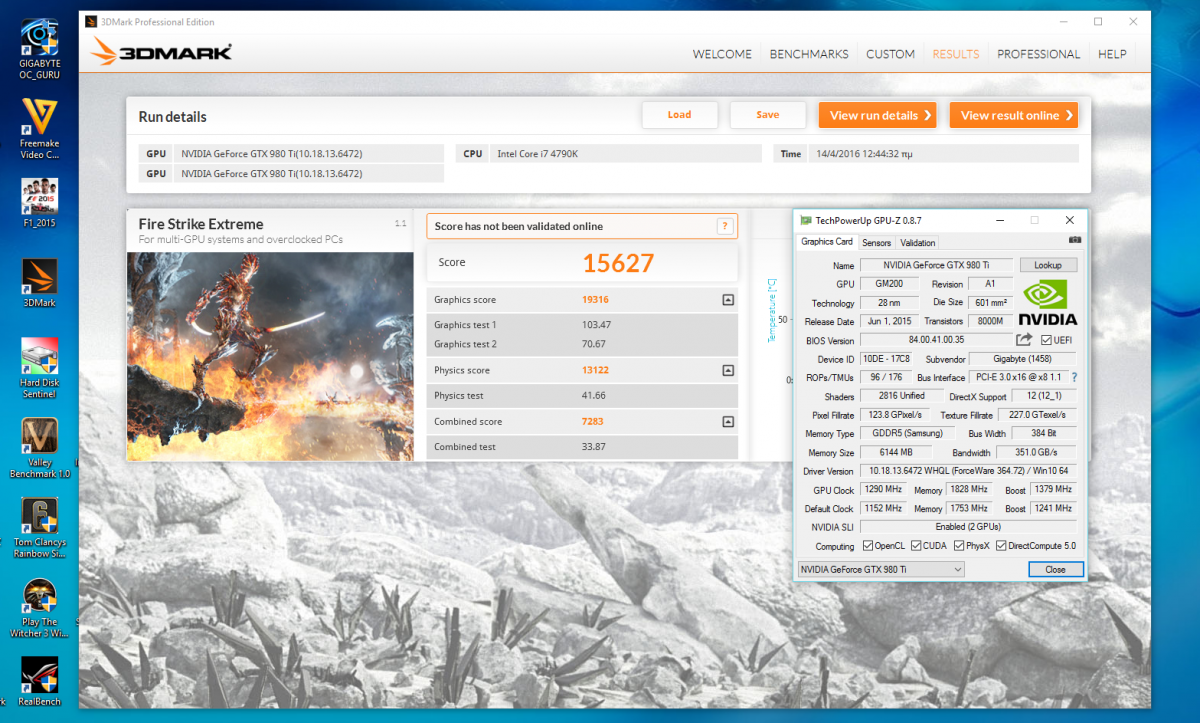Open the HELP menu in 3DMark
This screenshot has width=1200, height=723.
coord(1112,54)
